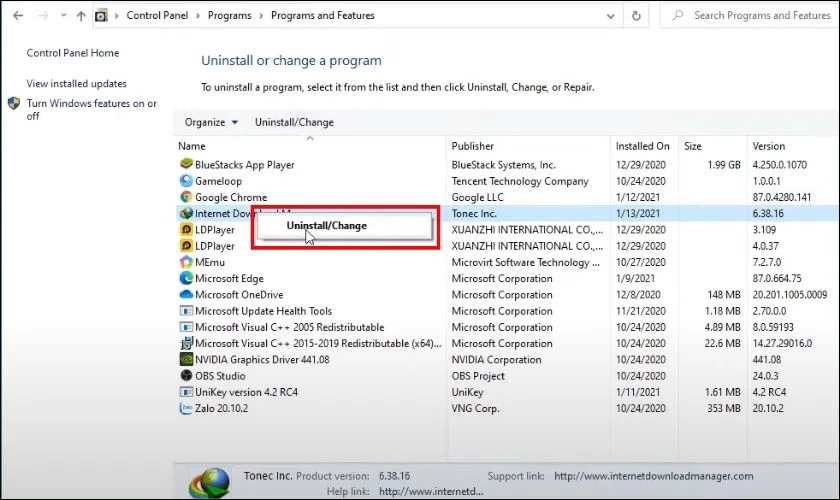Click the Internet Download Manager globe icon
Screen dimensions: 840x500
pos(186,213)
